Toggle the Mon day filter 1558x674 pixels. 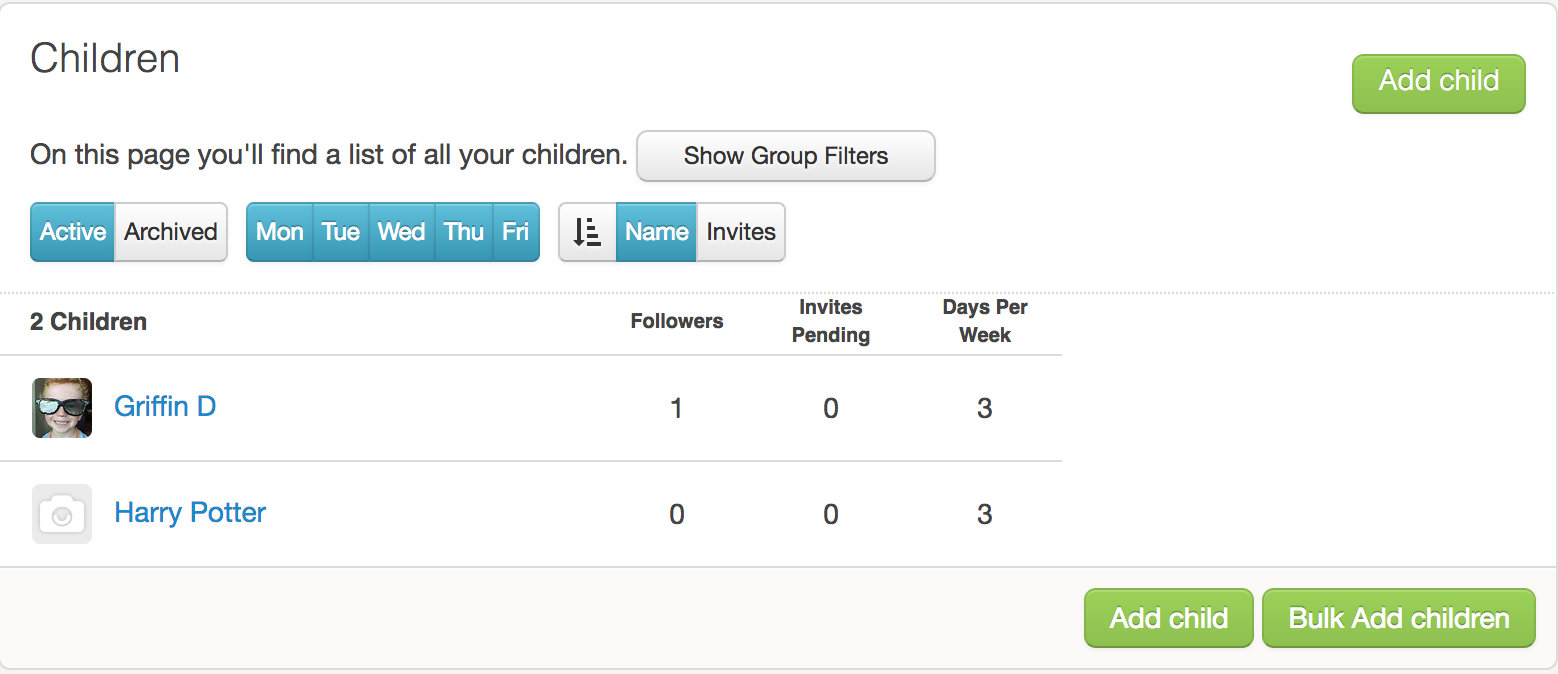point(280,232)
